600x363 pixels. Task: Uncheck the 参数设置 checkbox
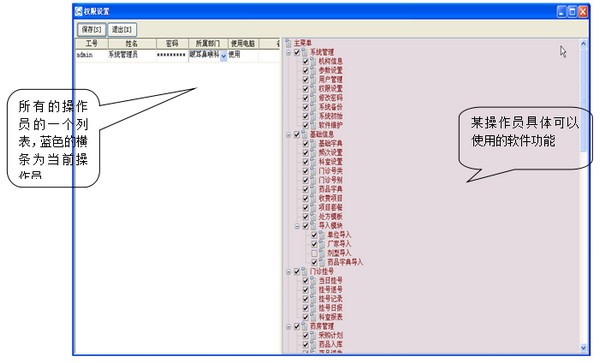(305, 70)
